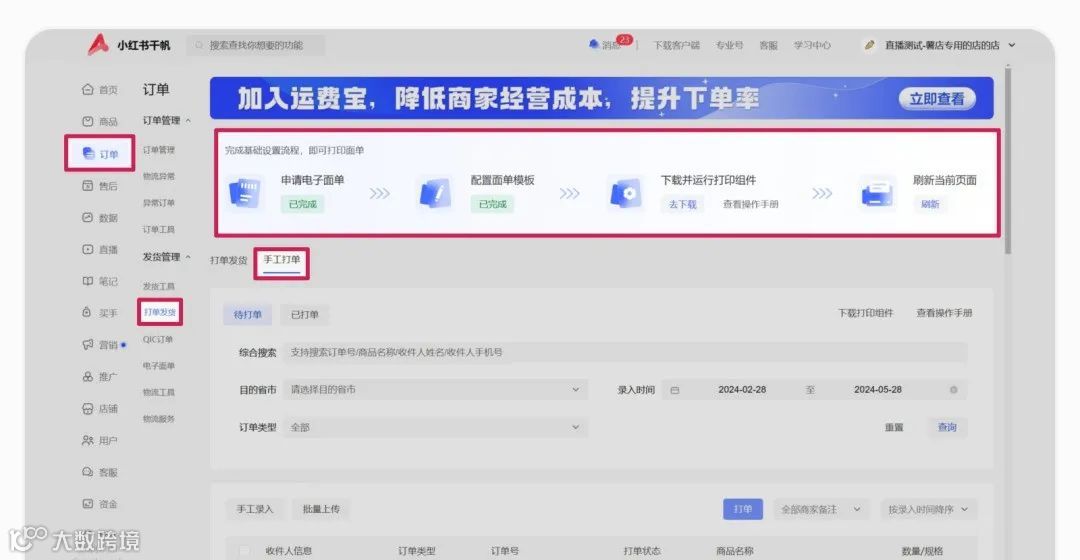Open 下载客户端 in the top bar
The height and width of the screenshot is (560, 1080).
[x=676, y=45]
